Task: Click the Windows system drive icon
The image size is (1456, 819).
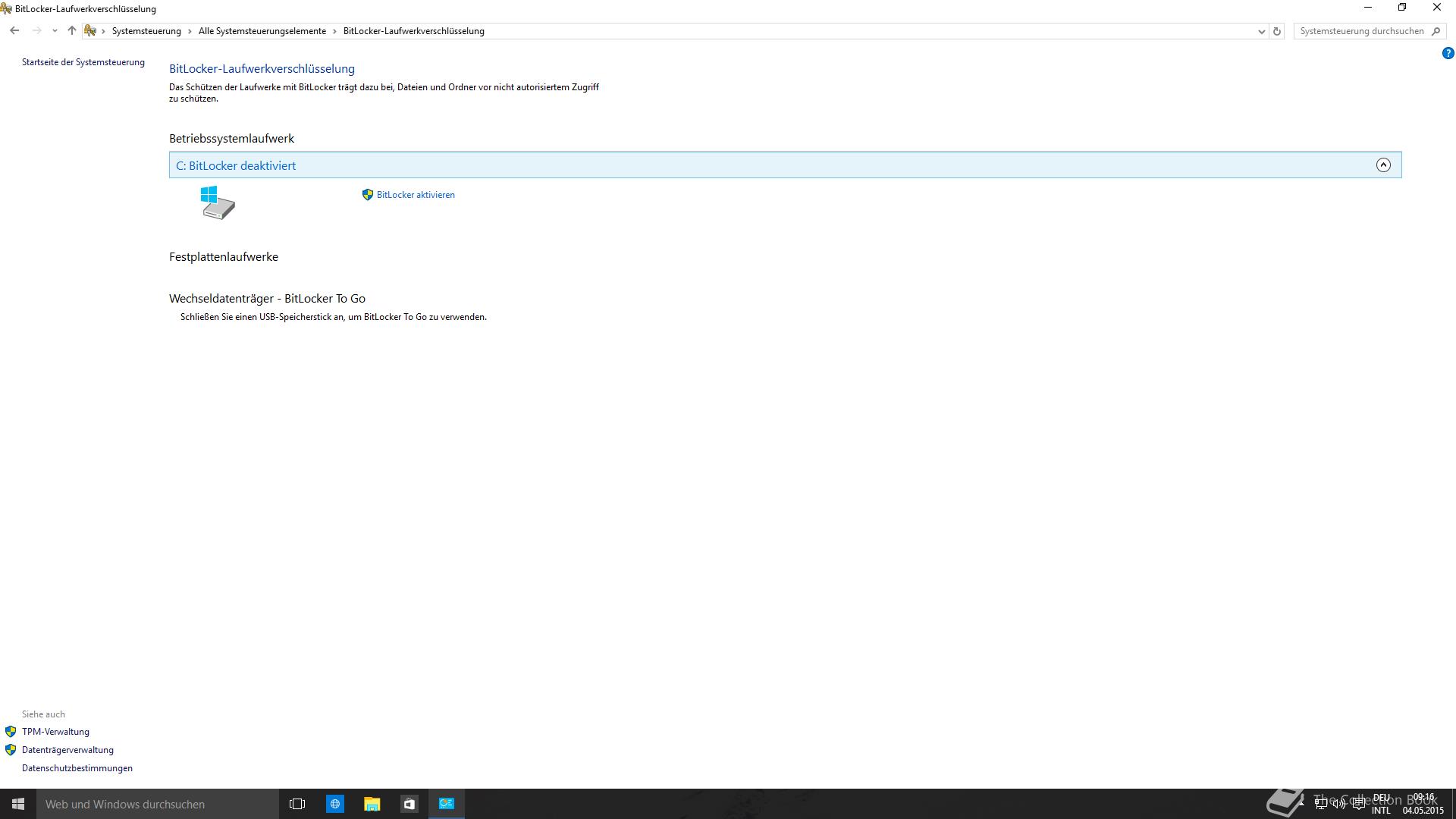Action: pos(218,202)
